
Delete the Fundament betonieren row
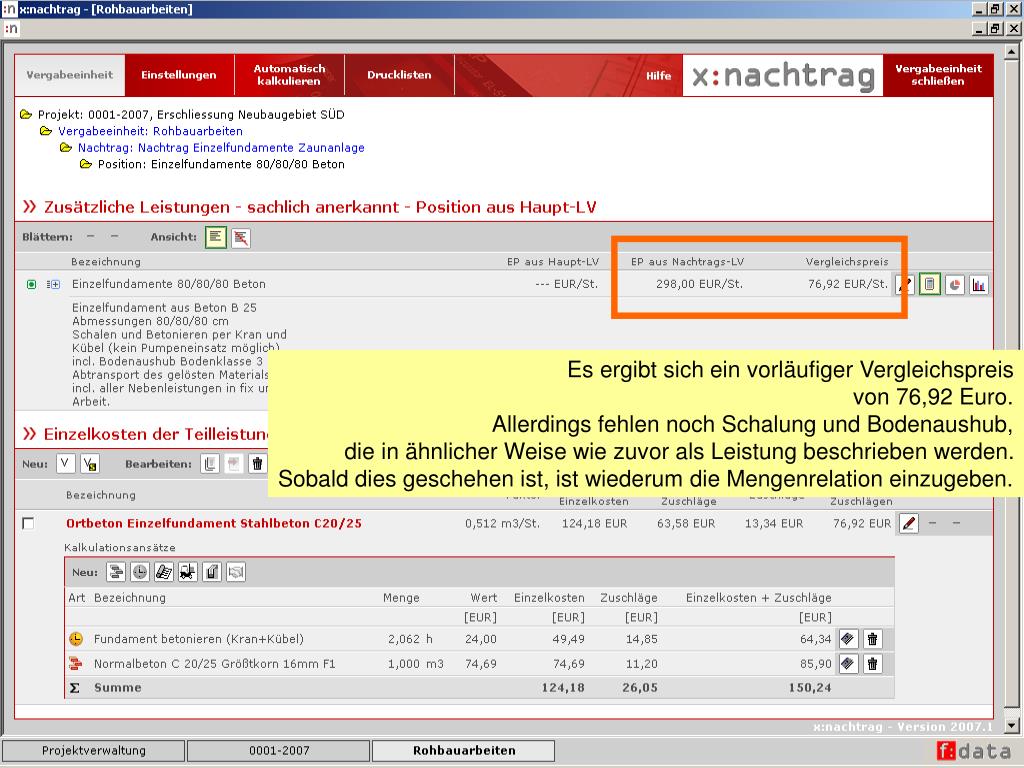(x=872, y=639)
